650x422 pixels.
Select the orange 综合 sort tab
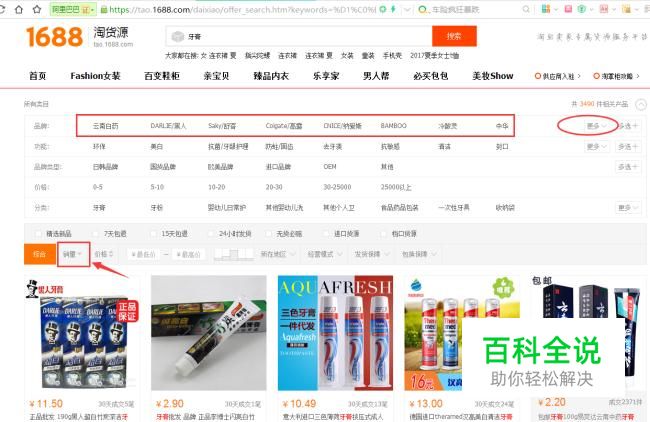(x=40, y=254)
